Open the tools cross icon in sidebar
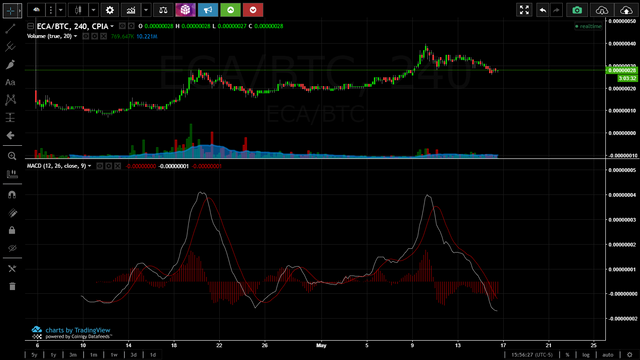Screen dimensions: 640x360 [x=12, y=269]
